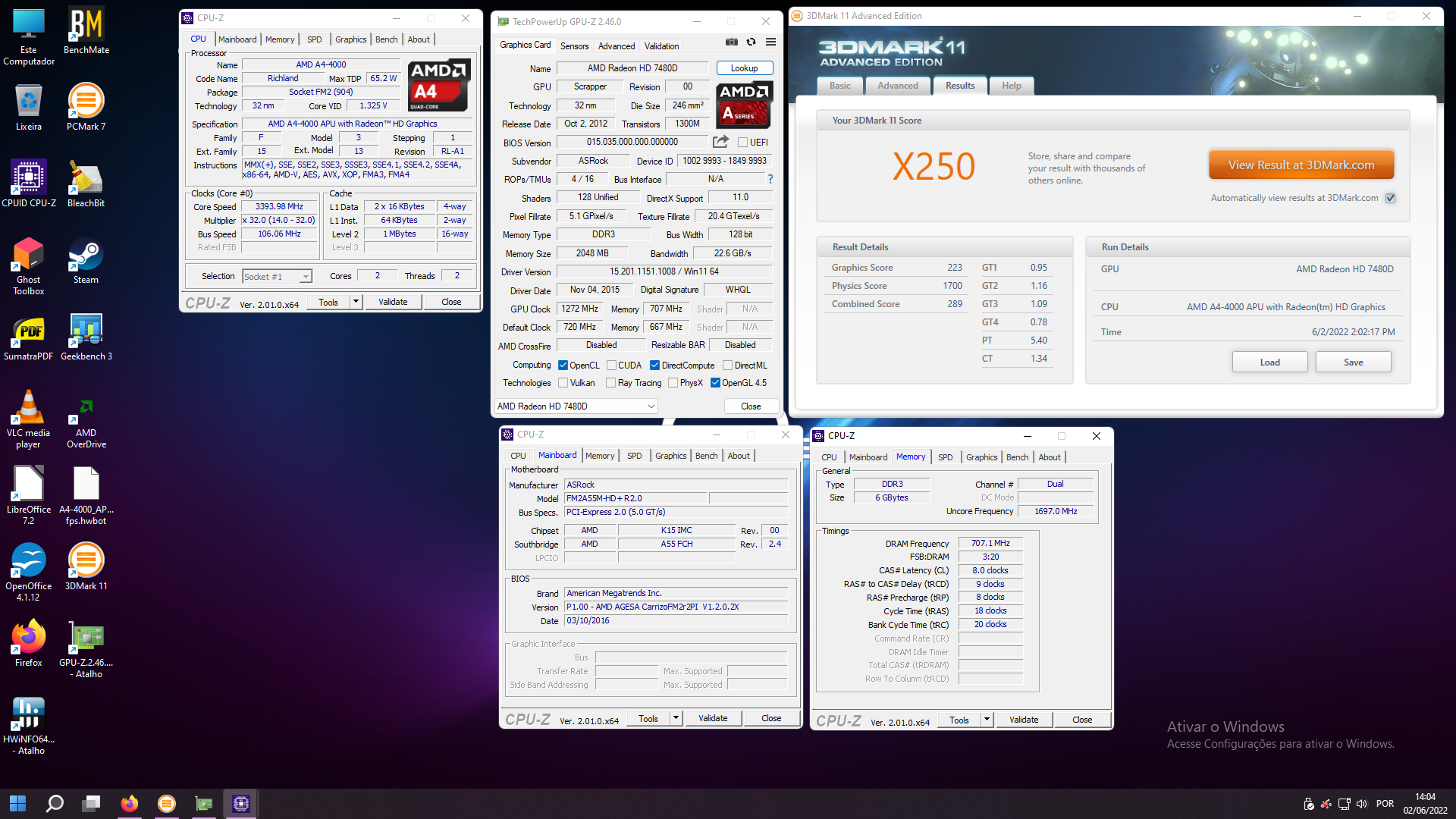
Task: Click GPU-Z refresh icon
Action: pyautogui.click(x=751, y=42)
